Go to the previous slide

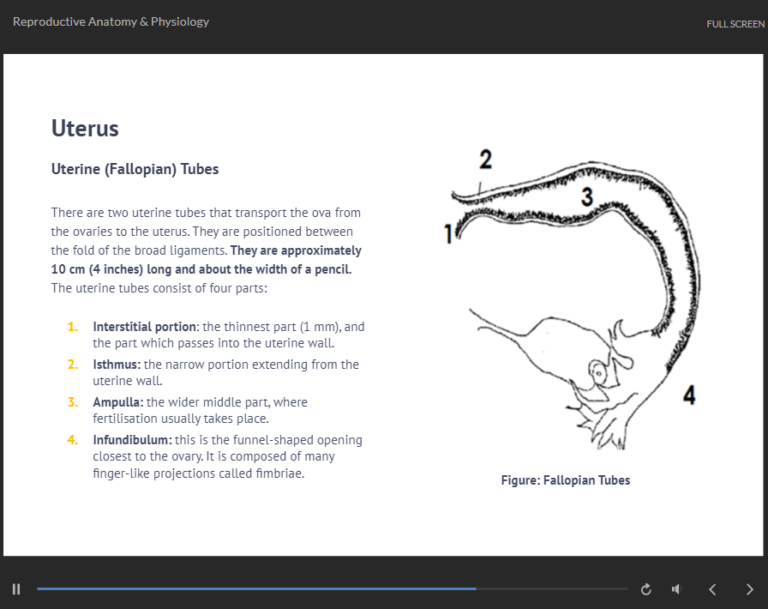click(713, 589)
